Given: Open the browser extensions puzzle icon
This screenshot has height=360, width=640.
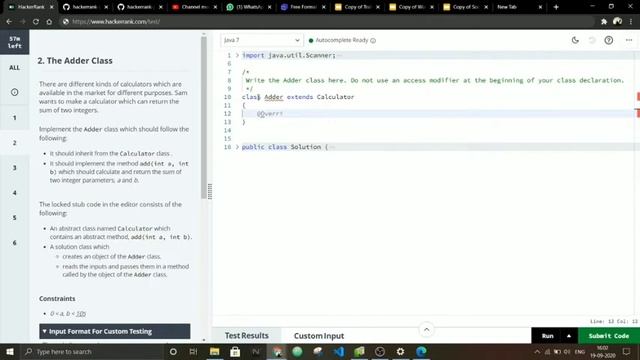Looking at the screenshot, I should (604, 22).
